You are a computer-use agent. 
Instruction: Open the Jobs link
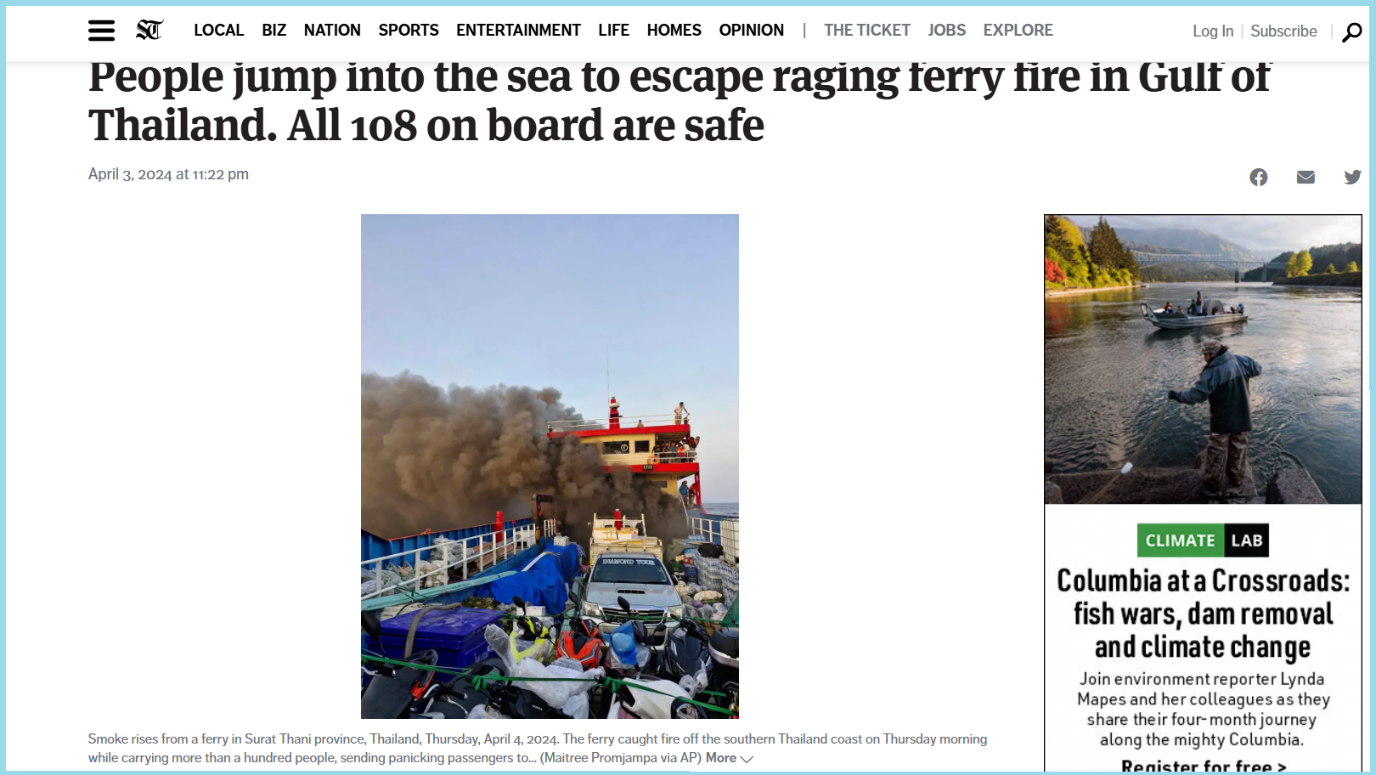pyautogui.click(x=947, y=31)
